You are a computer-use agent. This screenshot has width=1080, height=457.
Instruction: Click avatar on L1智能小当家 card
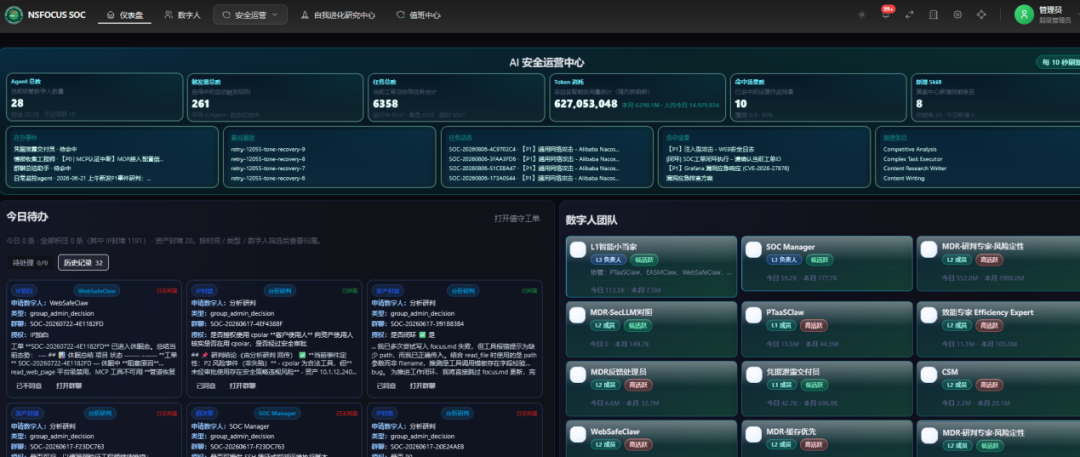pos(578,250)
